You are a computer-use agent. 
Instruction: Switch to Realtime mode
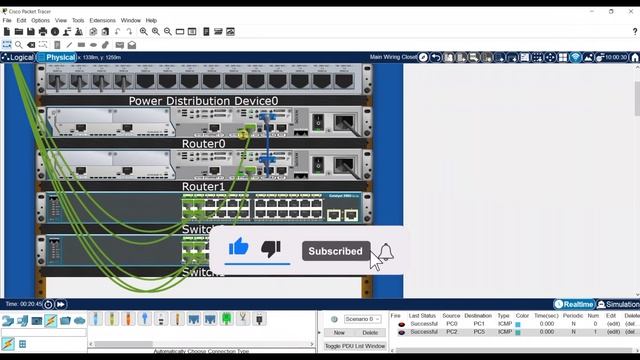(x=574, y=304)
